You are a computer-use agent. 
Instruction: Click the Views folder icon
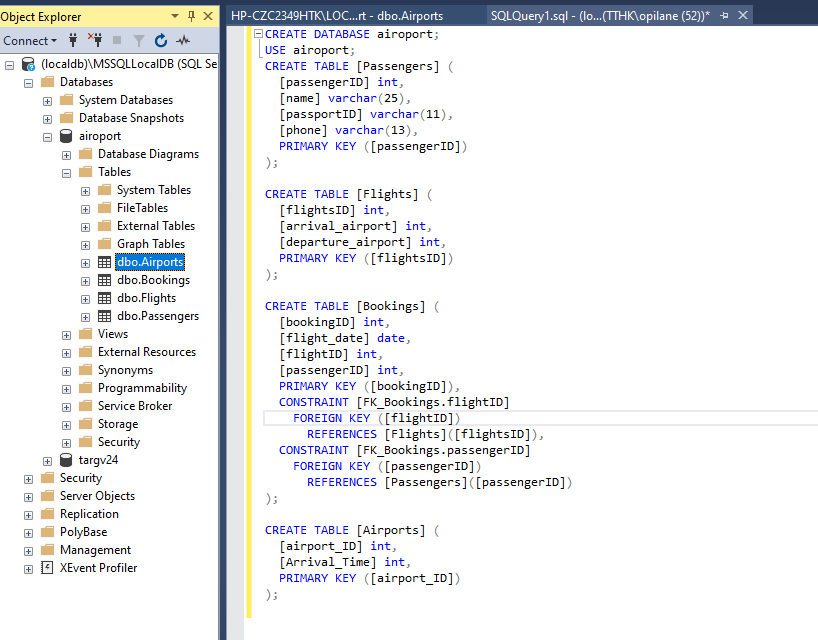(x=86, y=334)
